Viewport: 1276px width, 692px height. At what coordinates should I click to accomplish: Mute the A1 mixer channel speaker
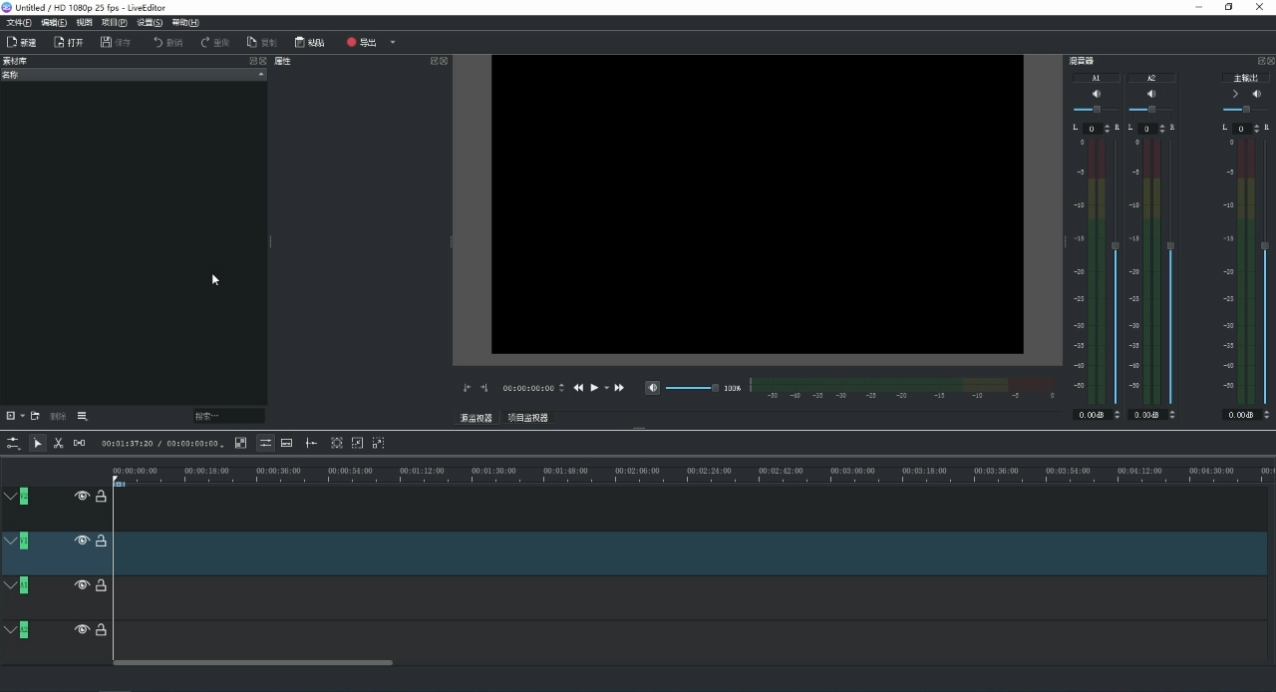pyautogui.click(x=1096, y=94)
